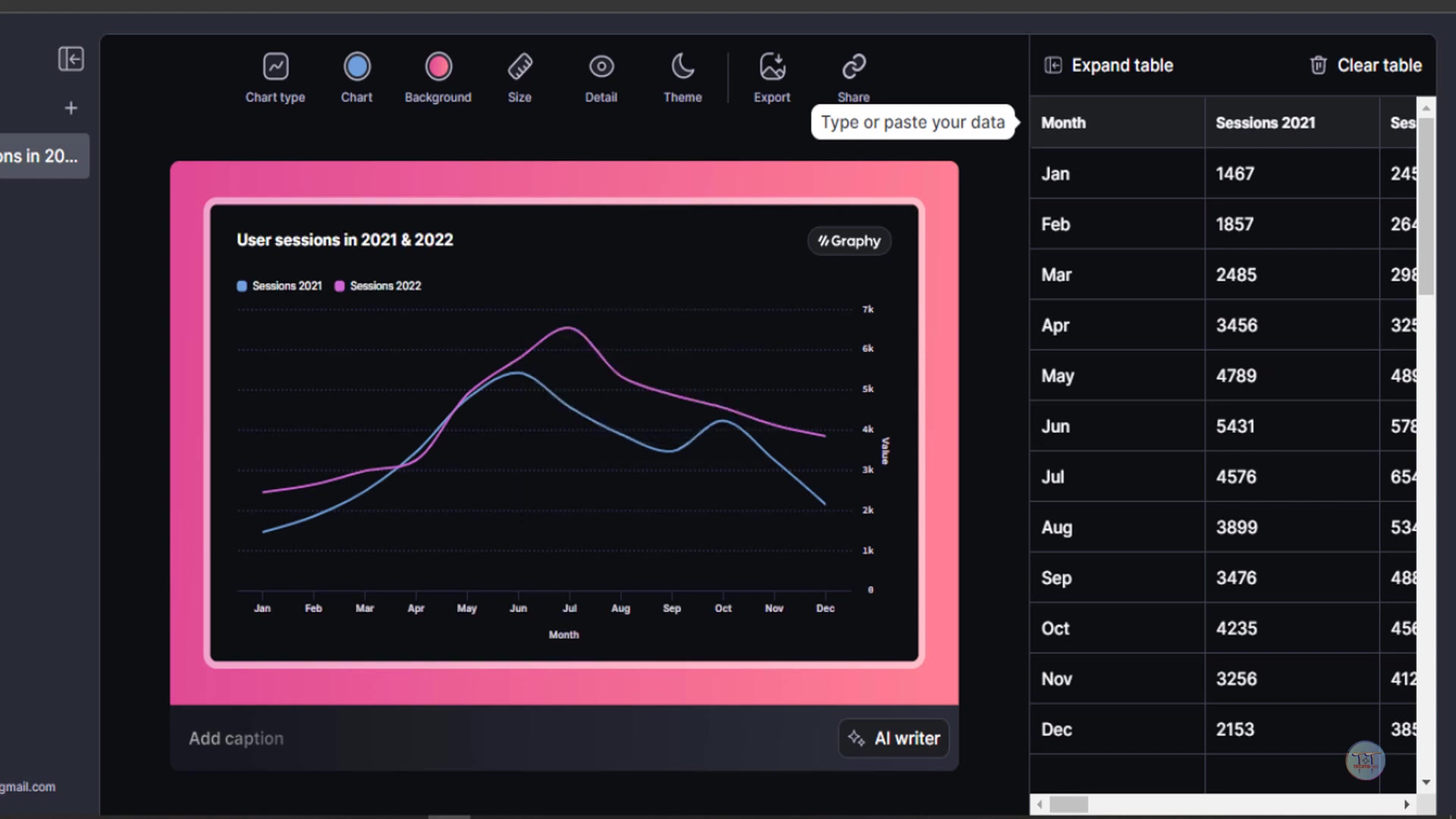
Task: Open the Chart type picker
Action: tap(275, 76)
